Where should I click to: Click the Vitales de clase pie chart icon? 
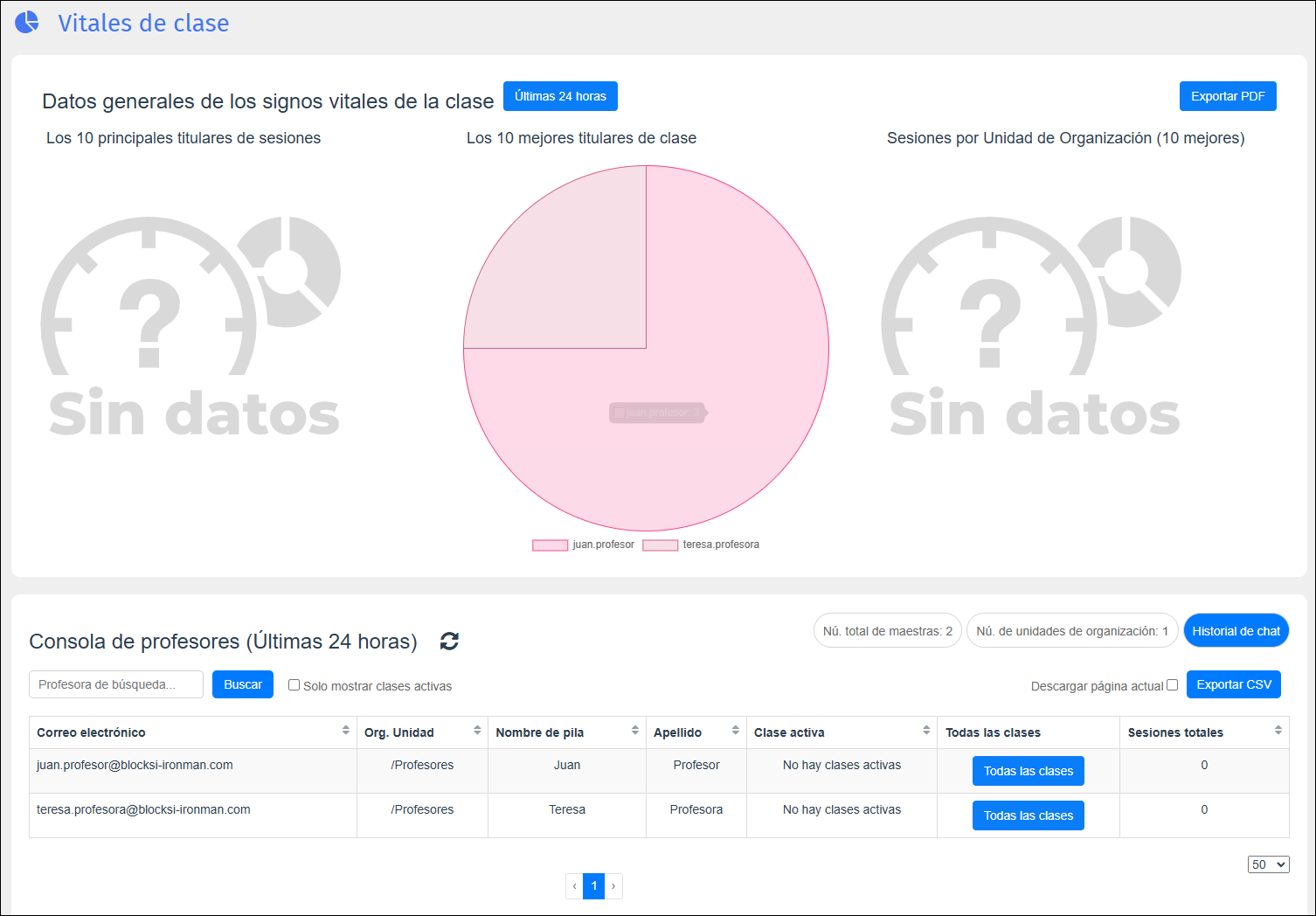pos(27,22)
